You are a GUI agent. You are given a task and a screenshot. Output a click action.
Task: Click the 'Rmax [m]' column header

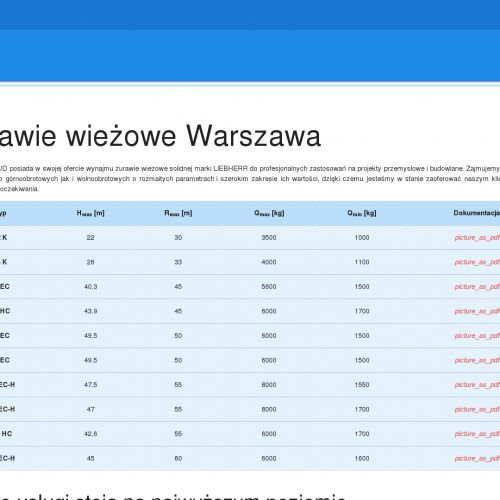click(x=178, y=213)
